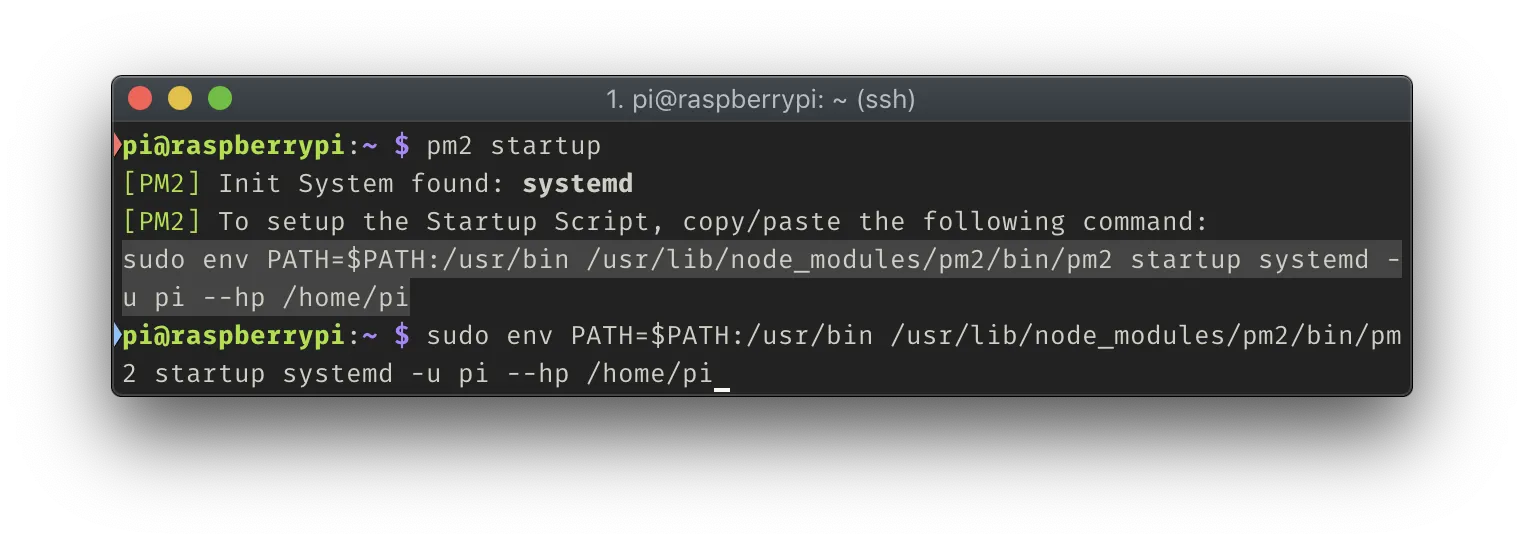Click the second '[PM2]' tag before 'To setup'

(162, 222)
